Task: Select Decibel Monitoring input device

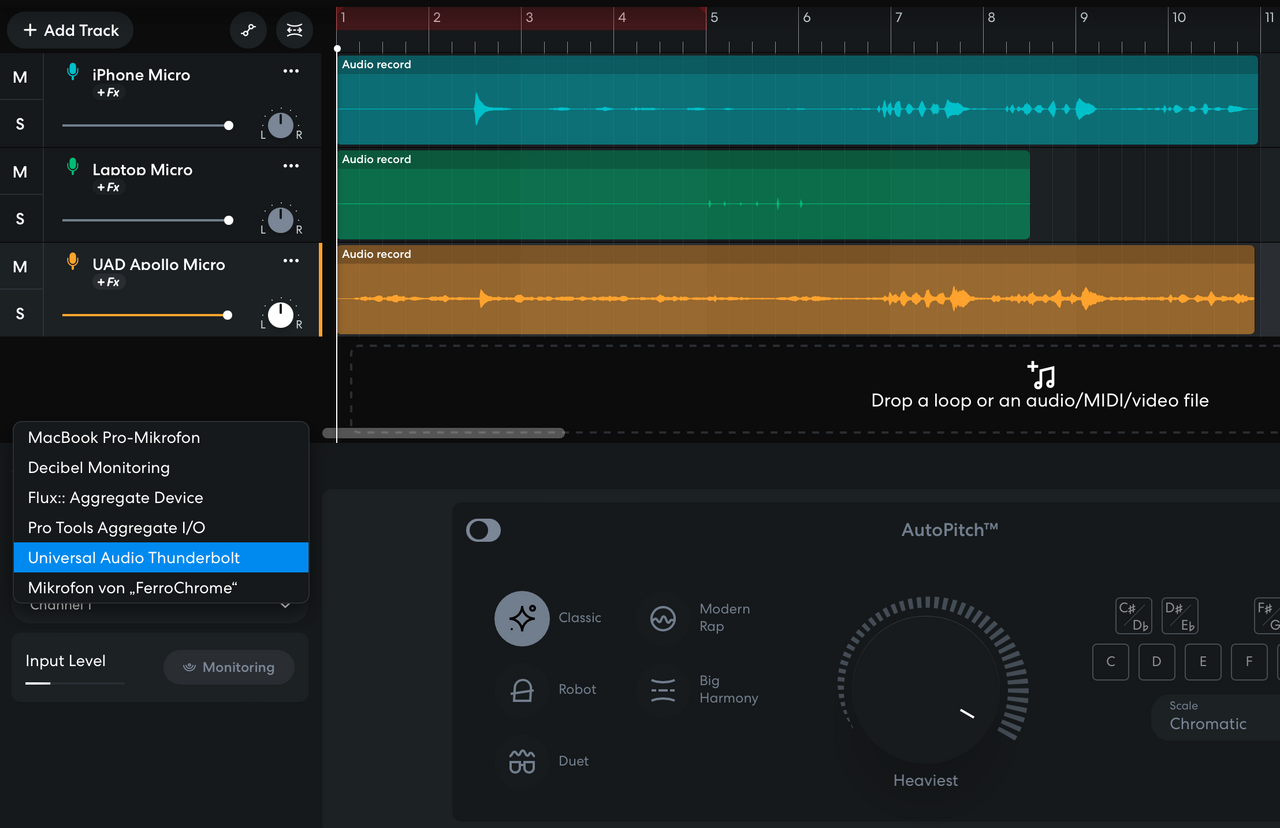Action: [161, 468]
